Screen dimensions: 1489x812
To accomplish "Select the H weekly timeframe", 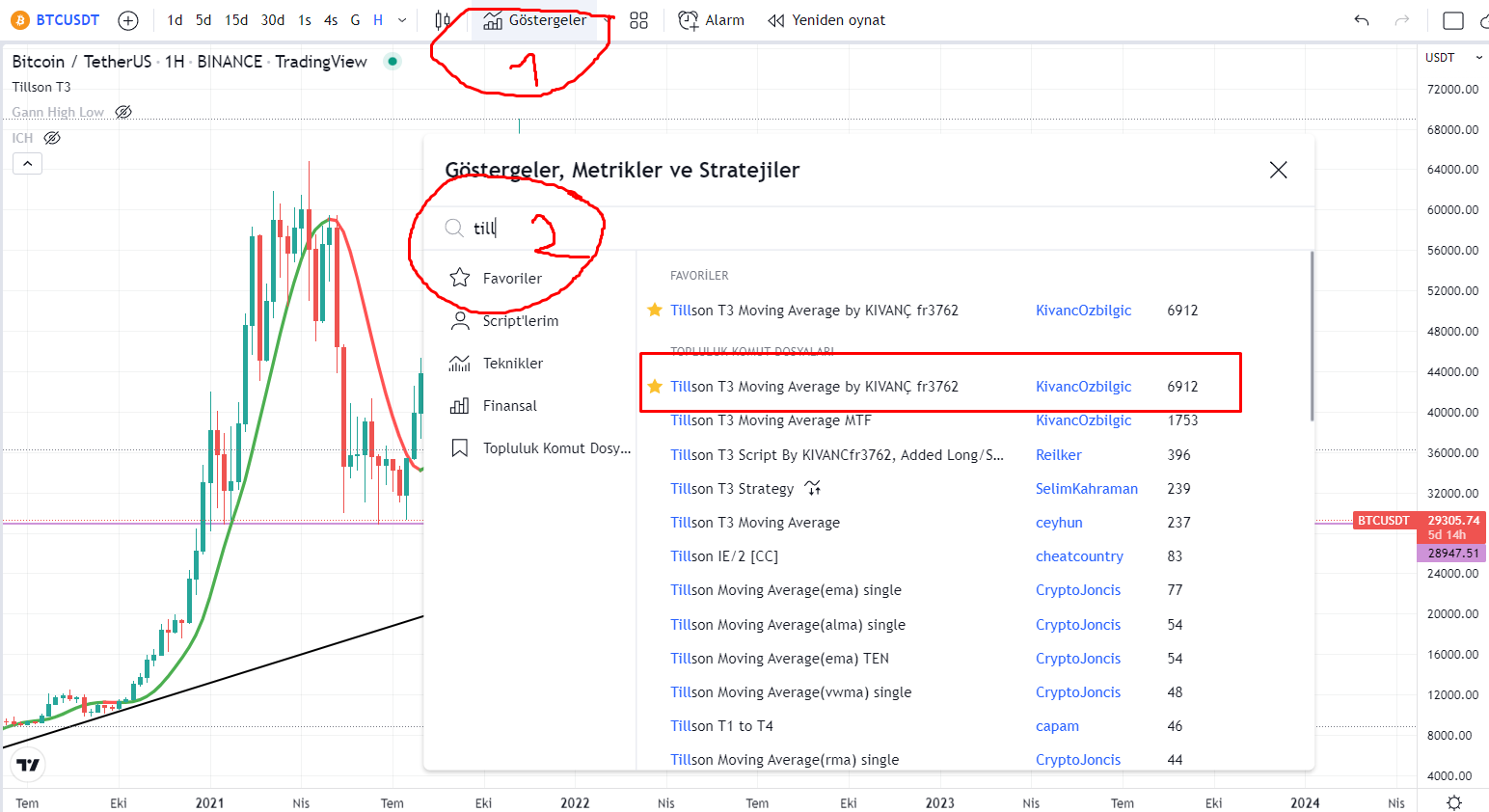I will 378,20.
